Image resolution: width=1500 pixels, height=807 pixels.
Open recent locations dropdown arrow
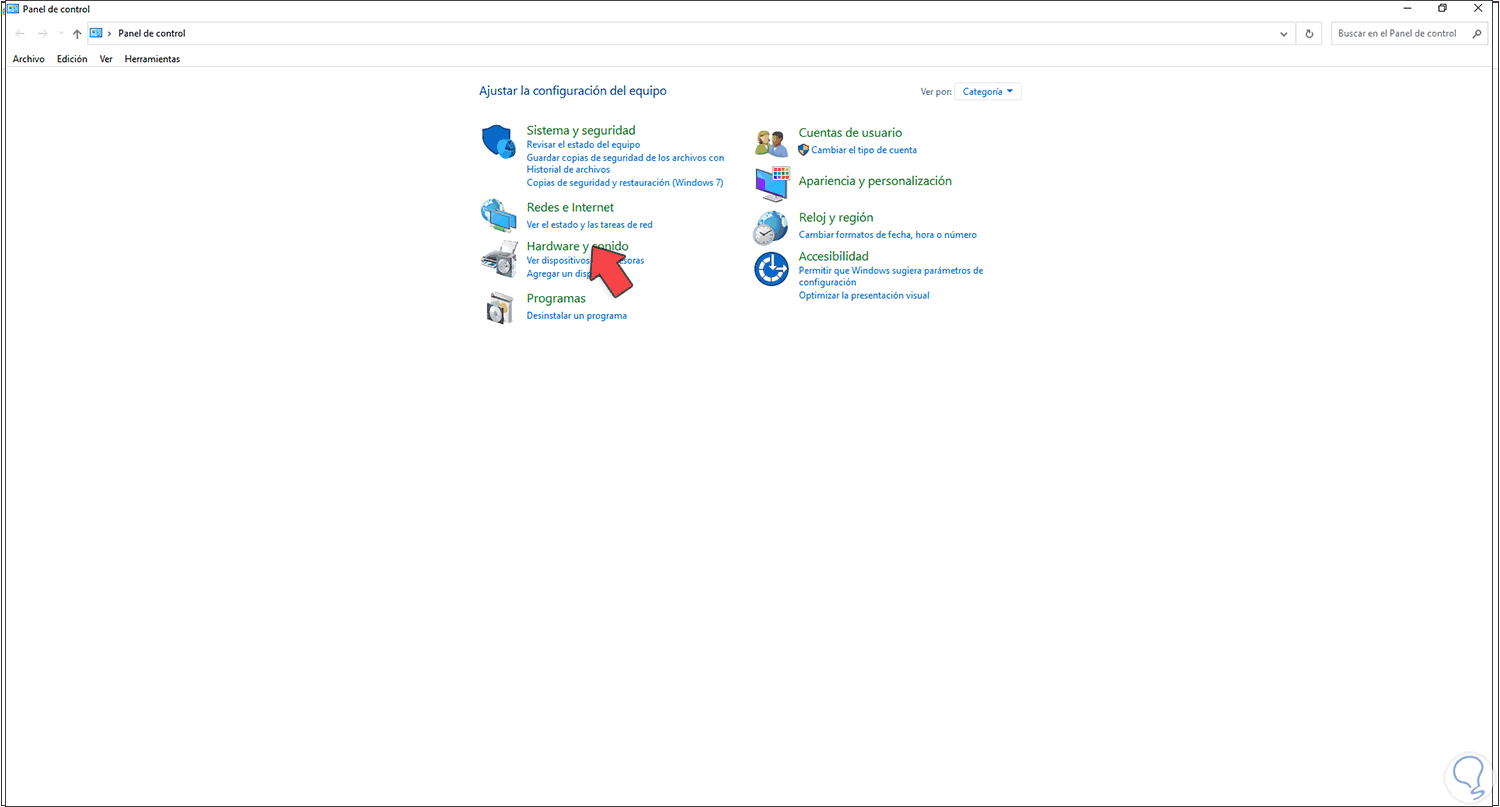60,33
